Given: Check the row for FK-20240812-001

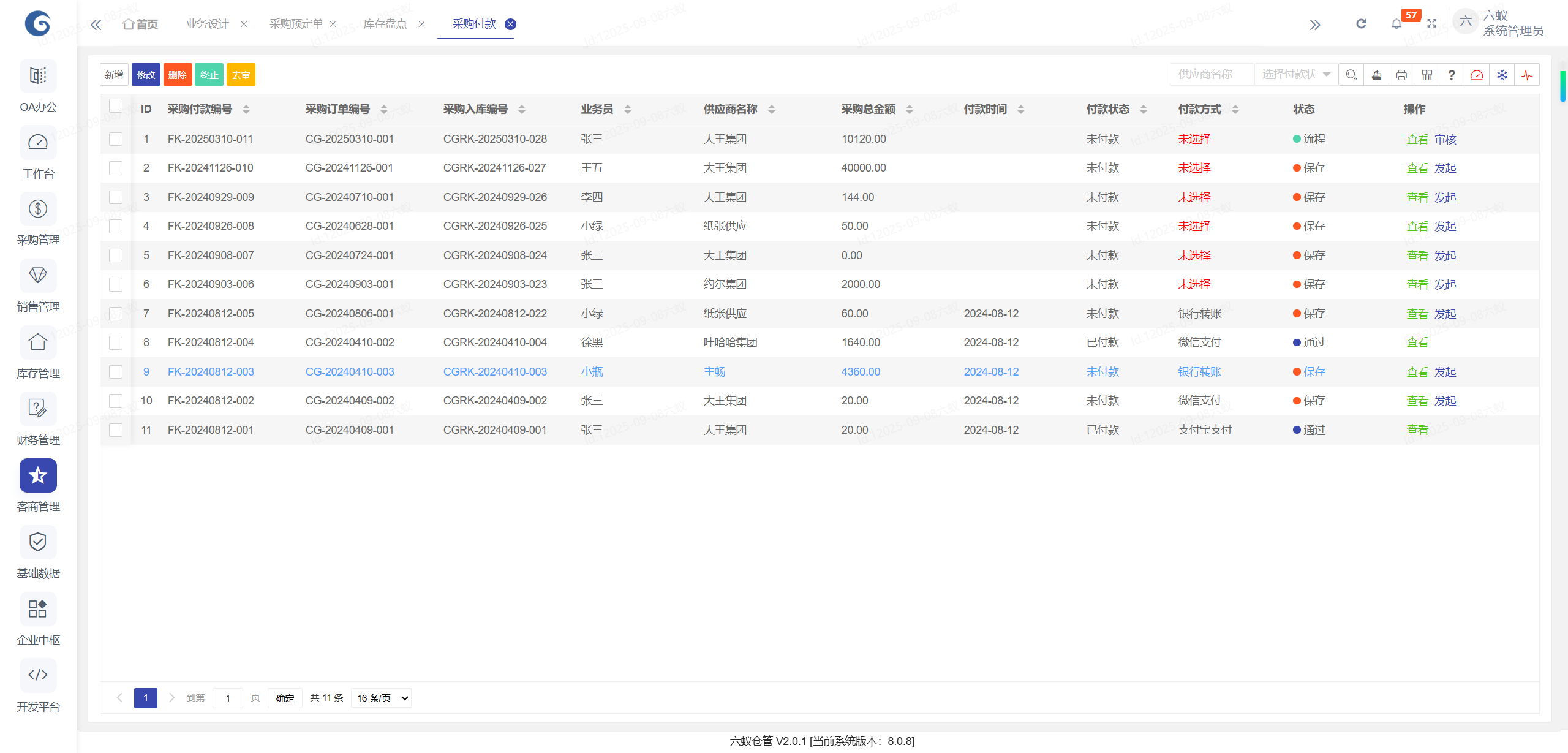Looking at the screenshot, I should point(116,430).
